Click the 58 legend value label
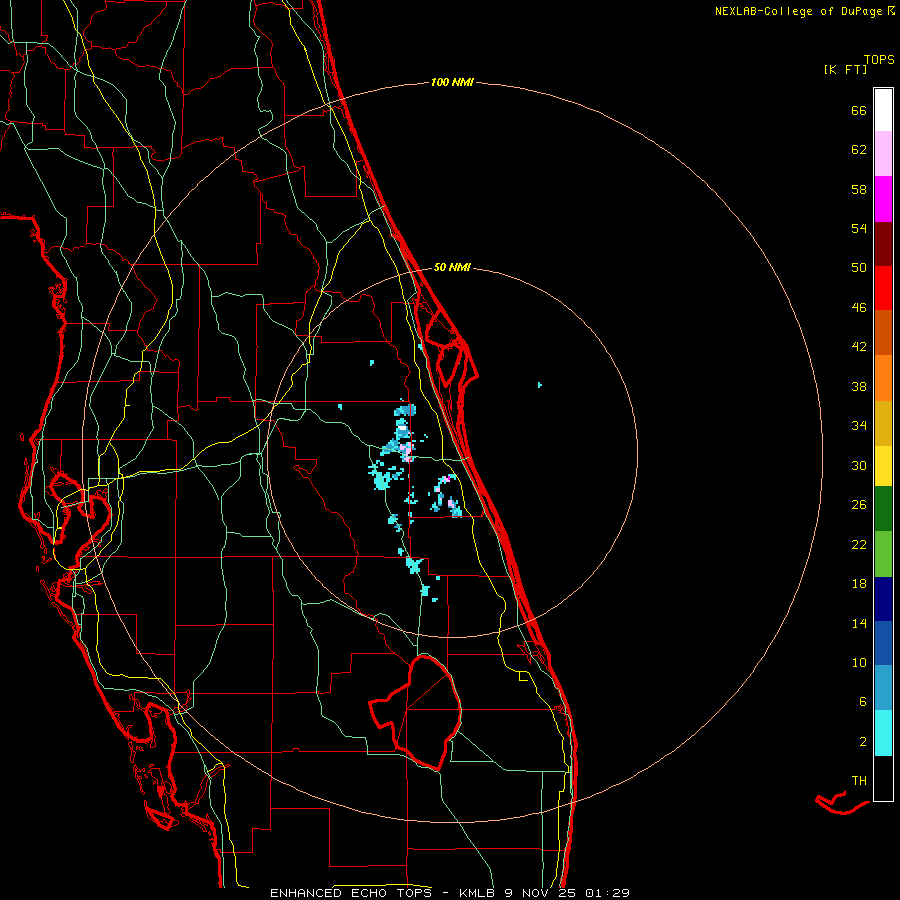The image size is (900, 900). 859,189
